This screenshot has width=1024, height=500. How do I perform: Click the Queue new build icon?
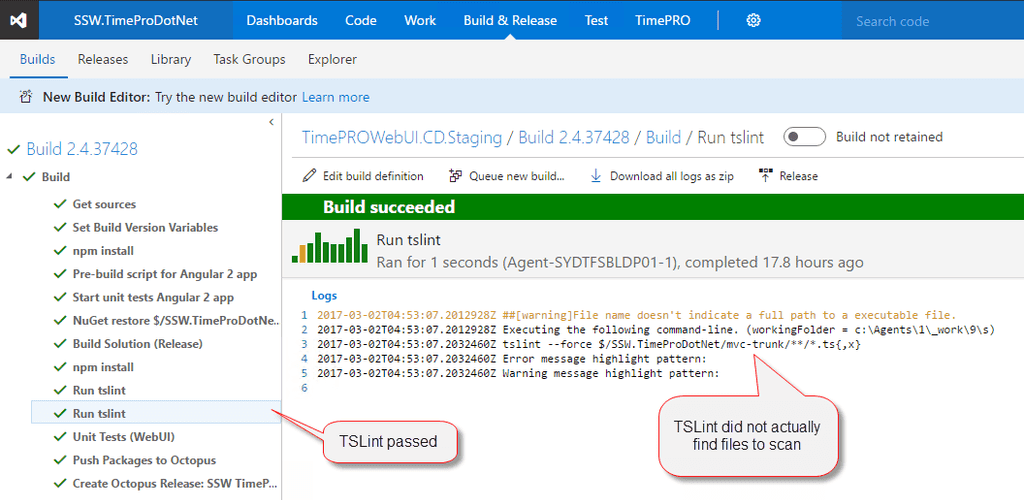455,176
